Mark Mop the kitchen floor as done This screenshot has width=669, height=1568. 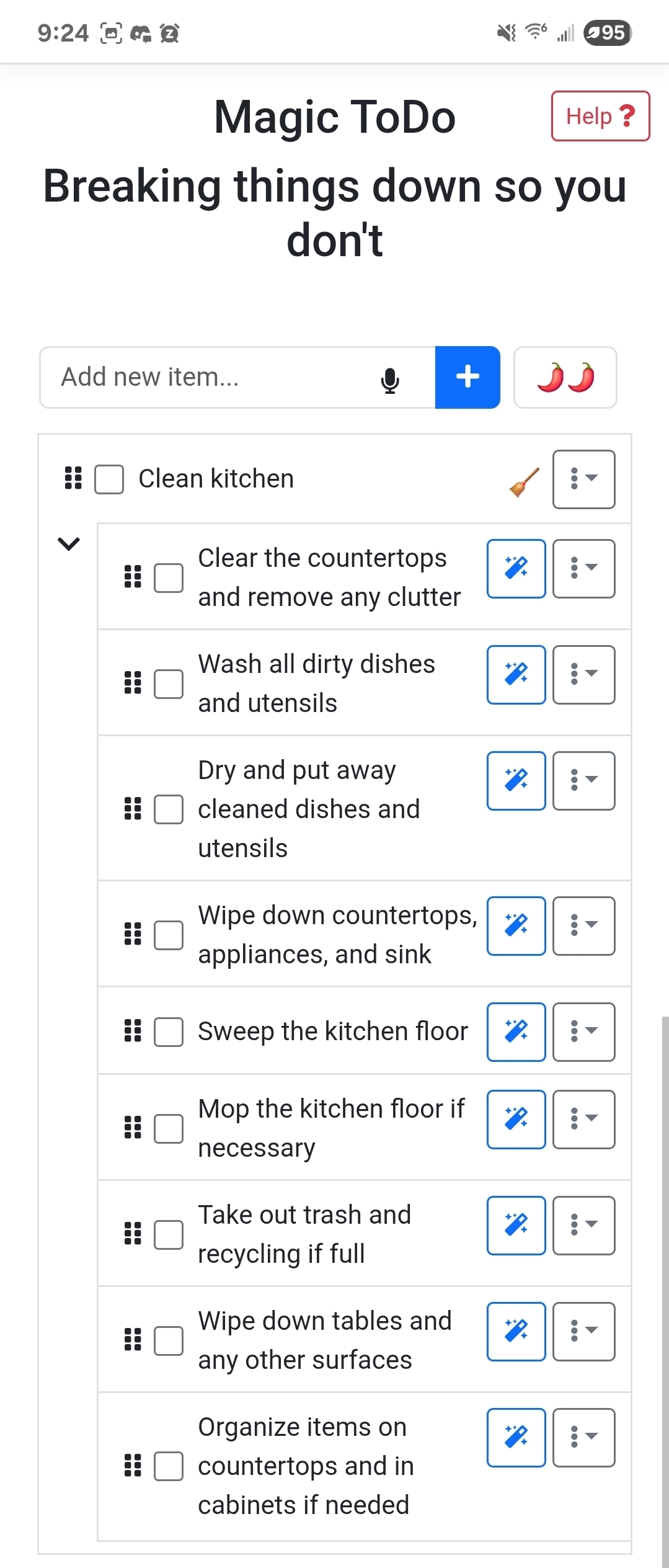168,1128
